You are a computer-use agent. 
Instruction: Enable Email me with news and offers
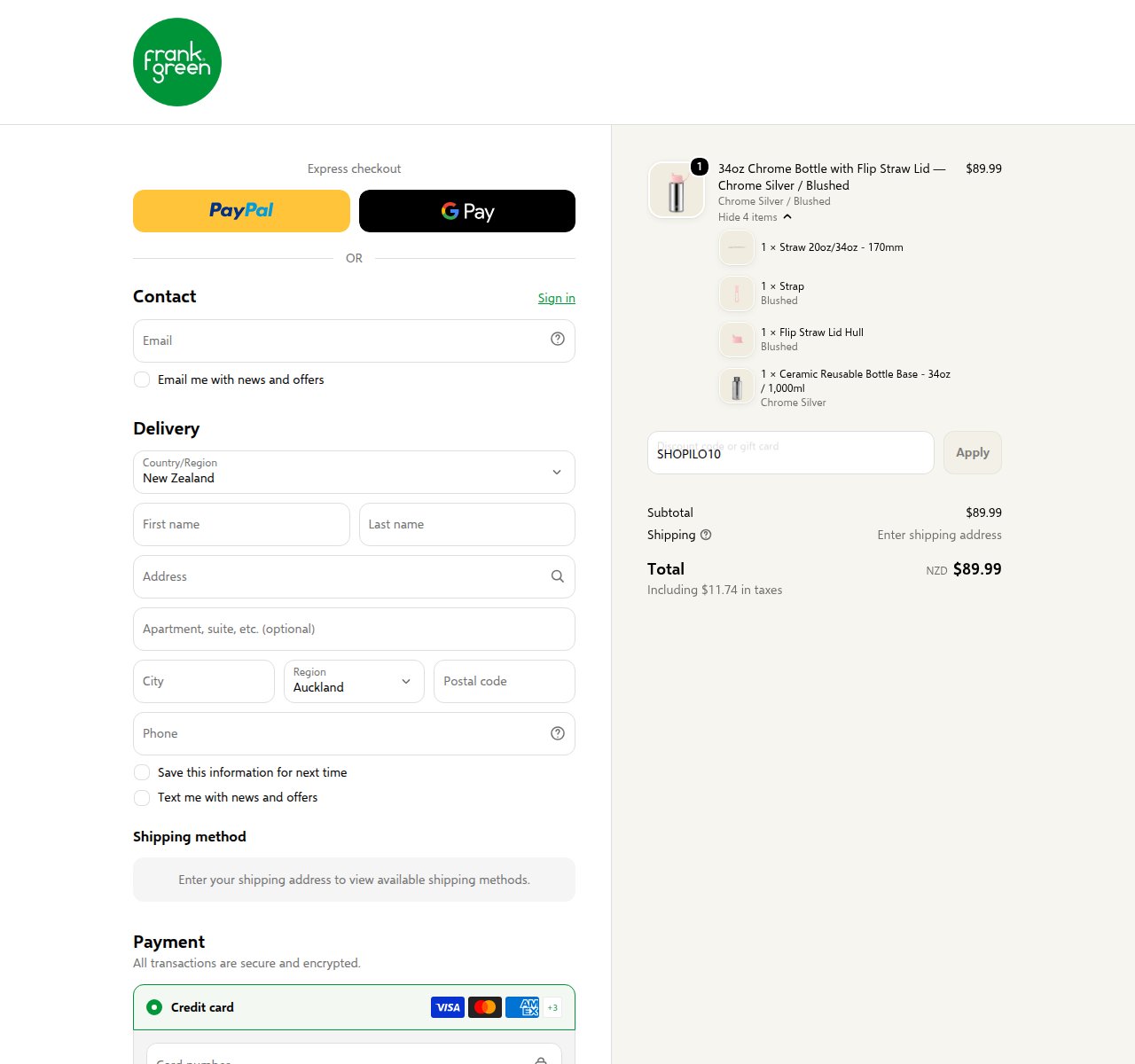point(142,379)
